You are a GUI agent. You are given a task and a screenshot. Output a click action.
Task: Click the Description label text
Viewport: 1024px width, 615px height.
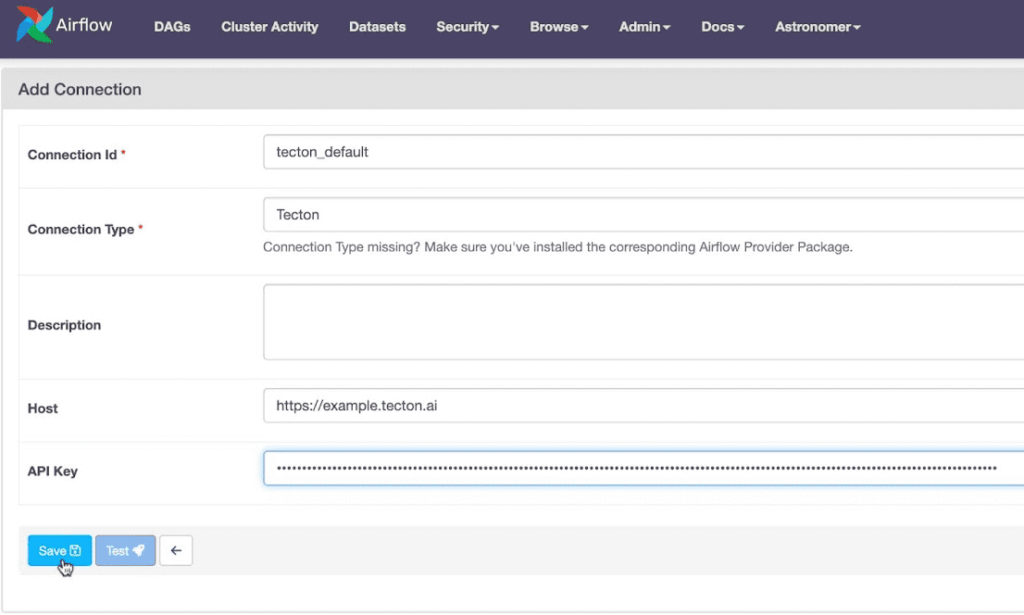(x=64, y=325)
